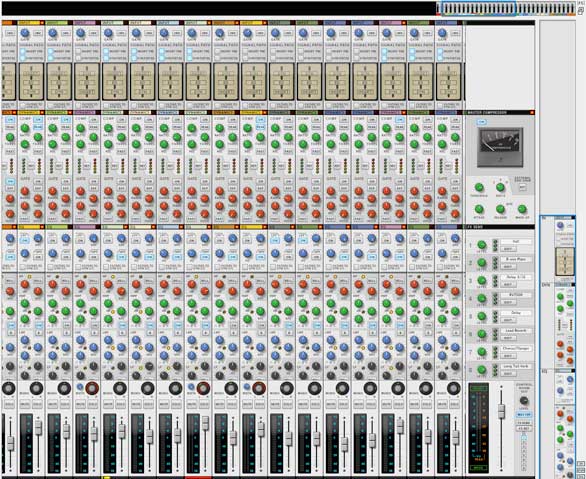This screenshot has width=586, height=479.
Task: Turn FX Send 7 level knob
Action: point(482,352)
